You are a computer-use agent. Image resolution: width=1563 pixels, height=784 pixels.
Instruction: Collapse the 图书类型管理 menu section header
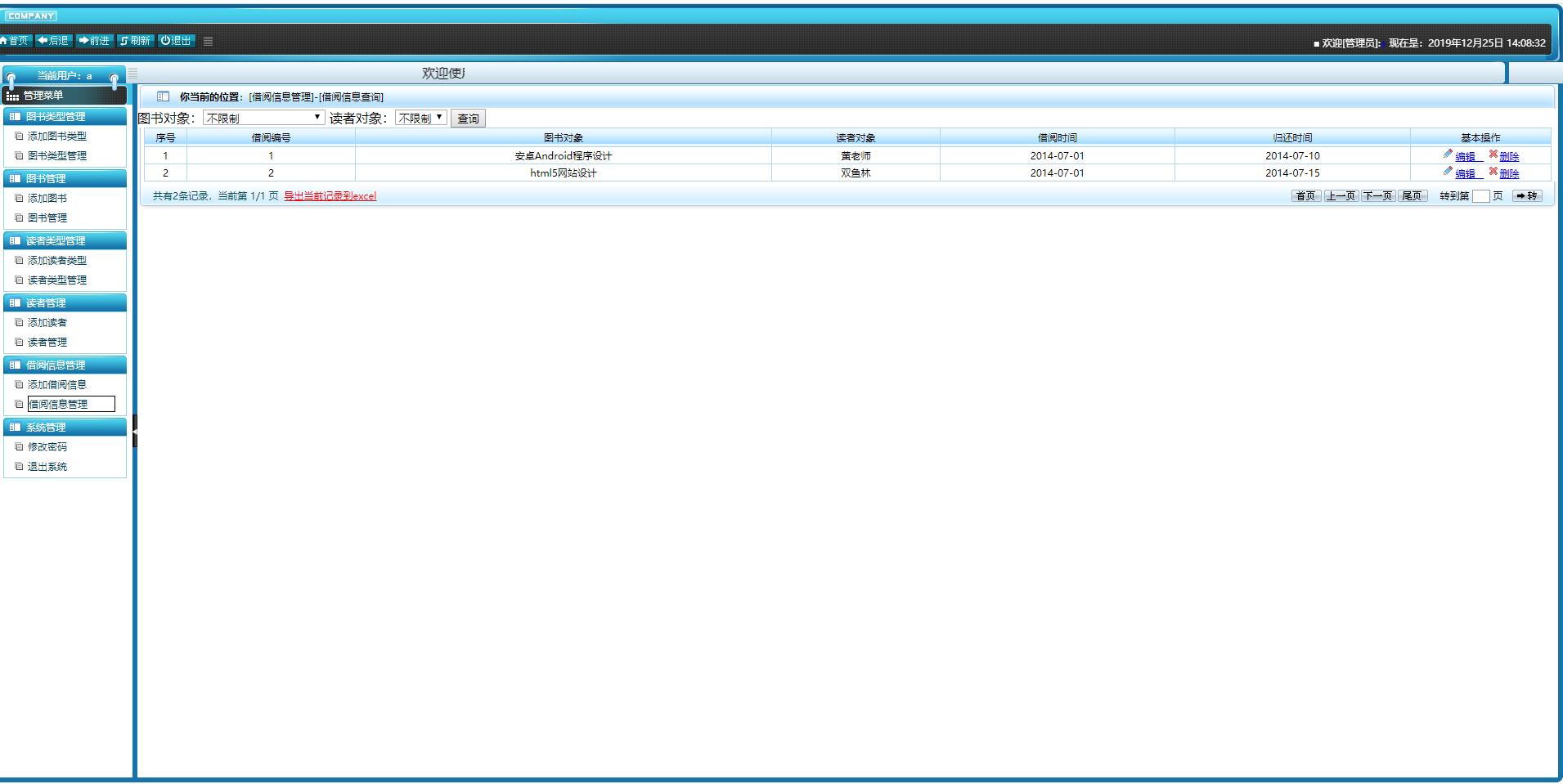pyautogui.click(x=65, y=117)
